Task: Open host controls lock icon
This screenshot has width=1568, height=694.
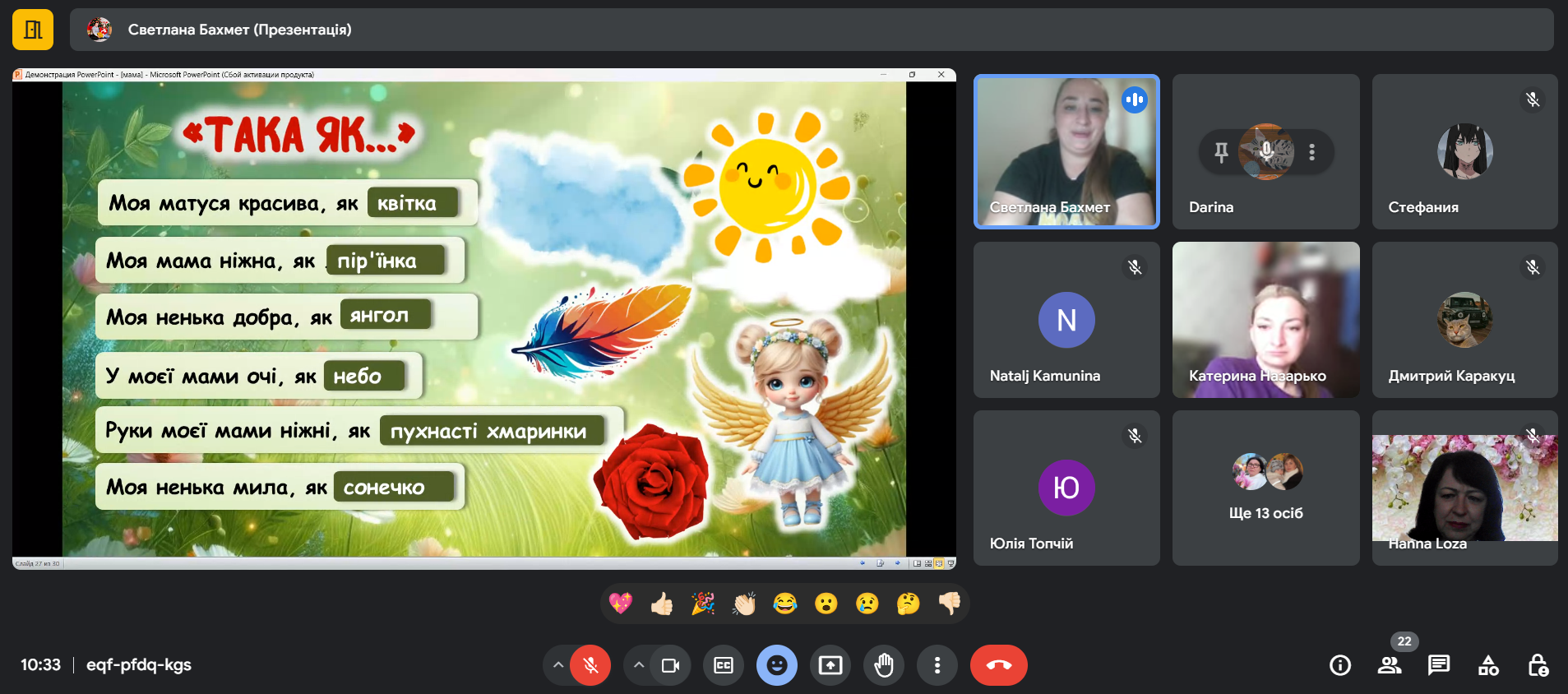Action: pyautogui.click(x=1538, y=665)
